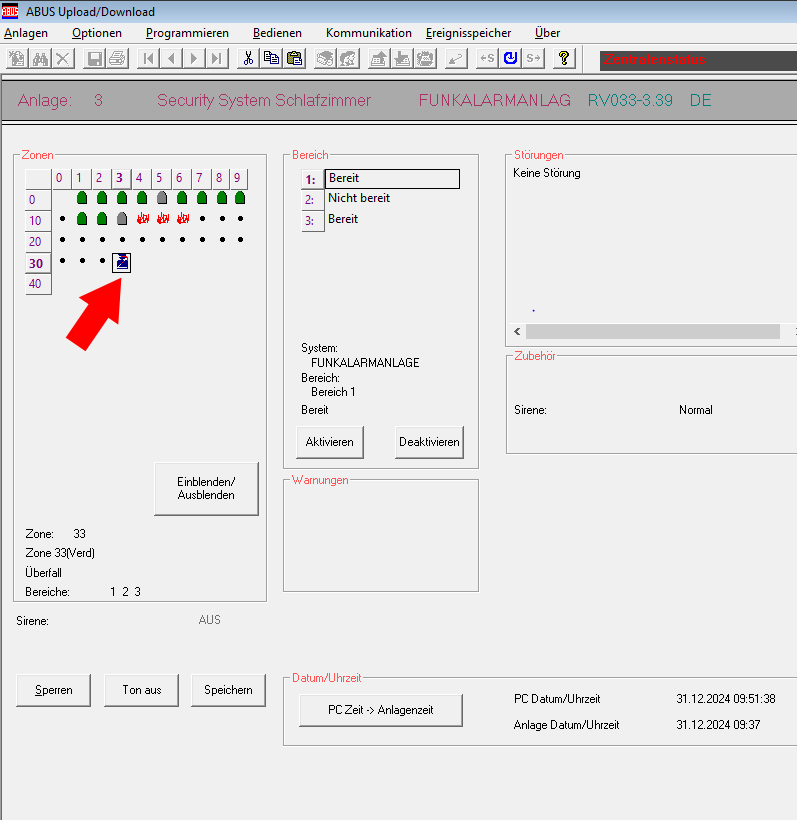The image size is (797, 820).
Task: Click the clipboard paste toolbar icon
Action: 294,58
